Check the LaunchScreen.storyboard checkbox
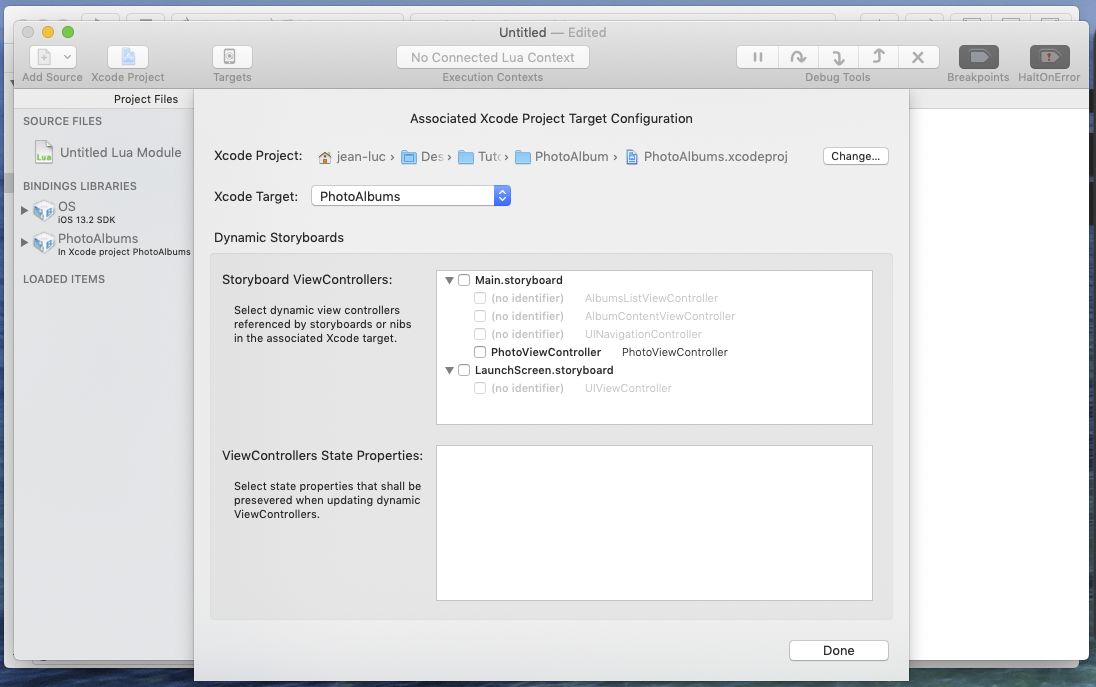The image size is (1096, 687). point(464,370)
